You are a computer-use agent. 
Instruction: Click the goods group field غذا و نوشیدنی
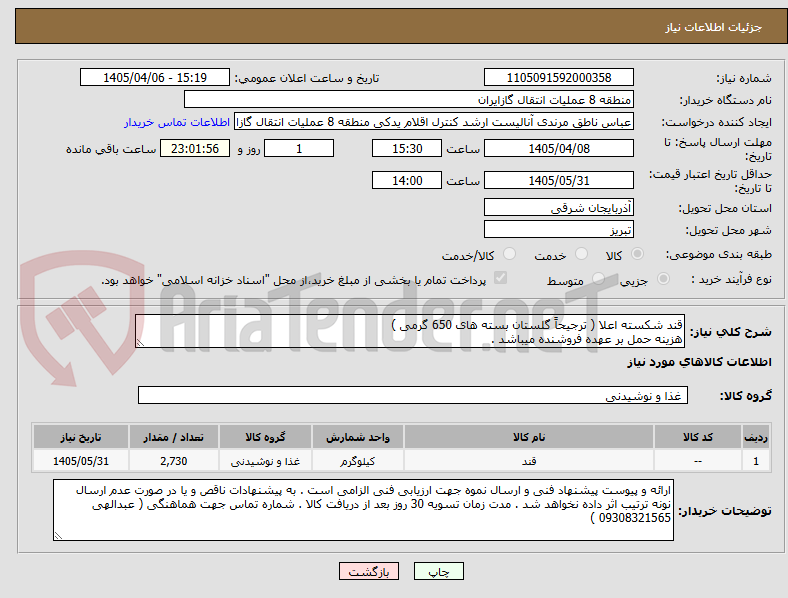click(x=413, y=395)
